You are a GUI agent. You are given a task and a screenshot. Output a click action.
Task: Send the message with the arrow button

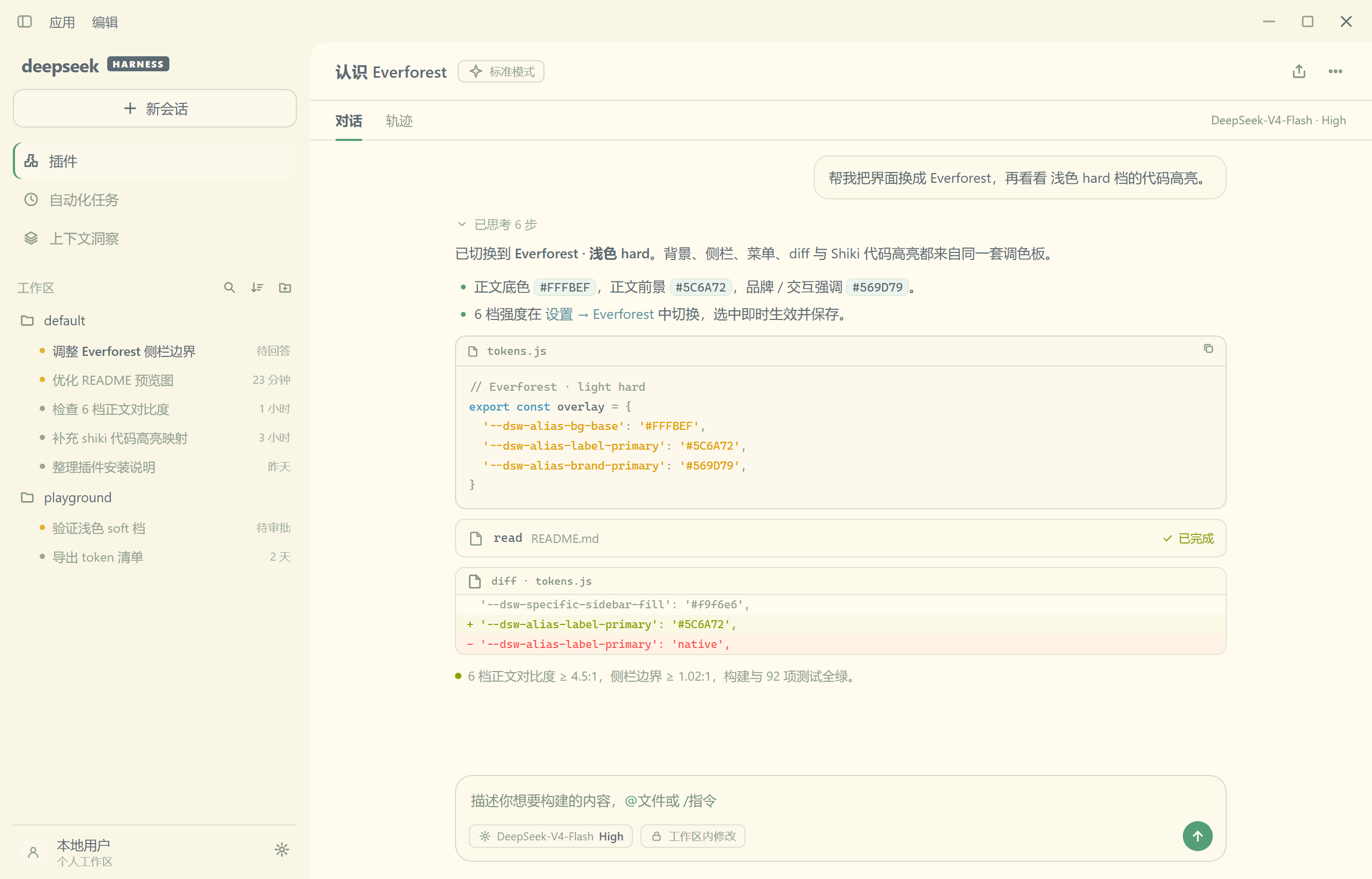1197,836
